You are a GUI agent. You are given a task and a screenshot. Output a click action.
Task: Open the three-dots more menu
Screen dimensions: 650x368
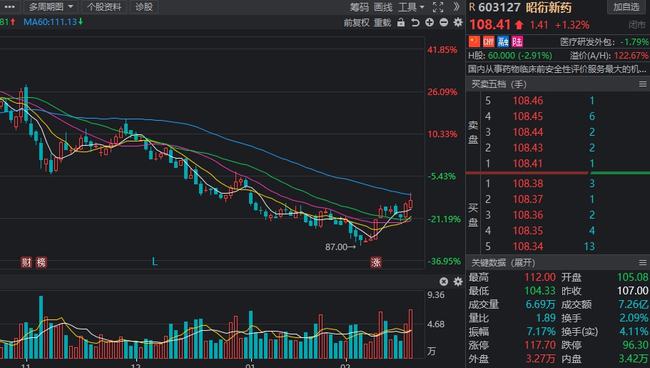9,7
